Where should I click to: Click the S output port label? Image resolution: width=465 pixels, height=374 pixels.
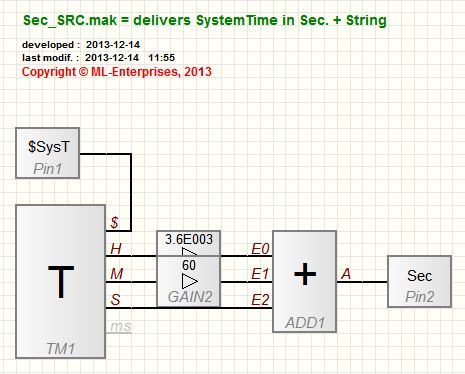115,300
